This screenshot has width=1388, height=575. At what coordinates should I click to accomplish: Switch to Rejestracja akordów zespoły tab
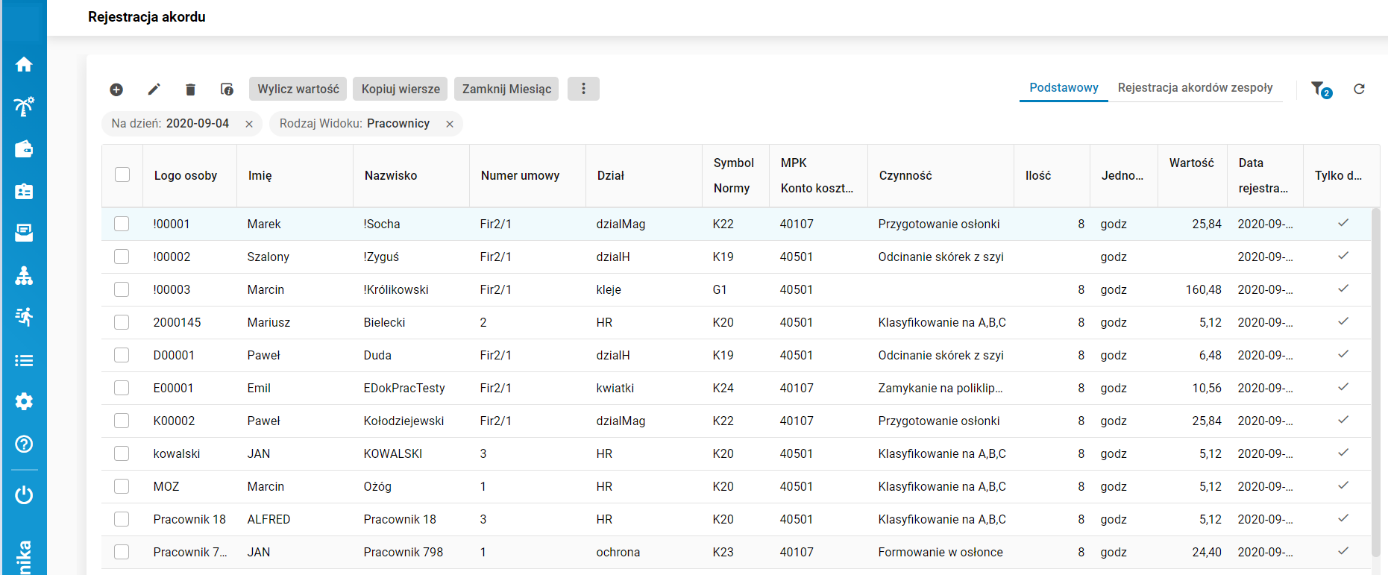(x=1195, y=88)
